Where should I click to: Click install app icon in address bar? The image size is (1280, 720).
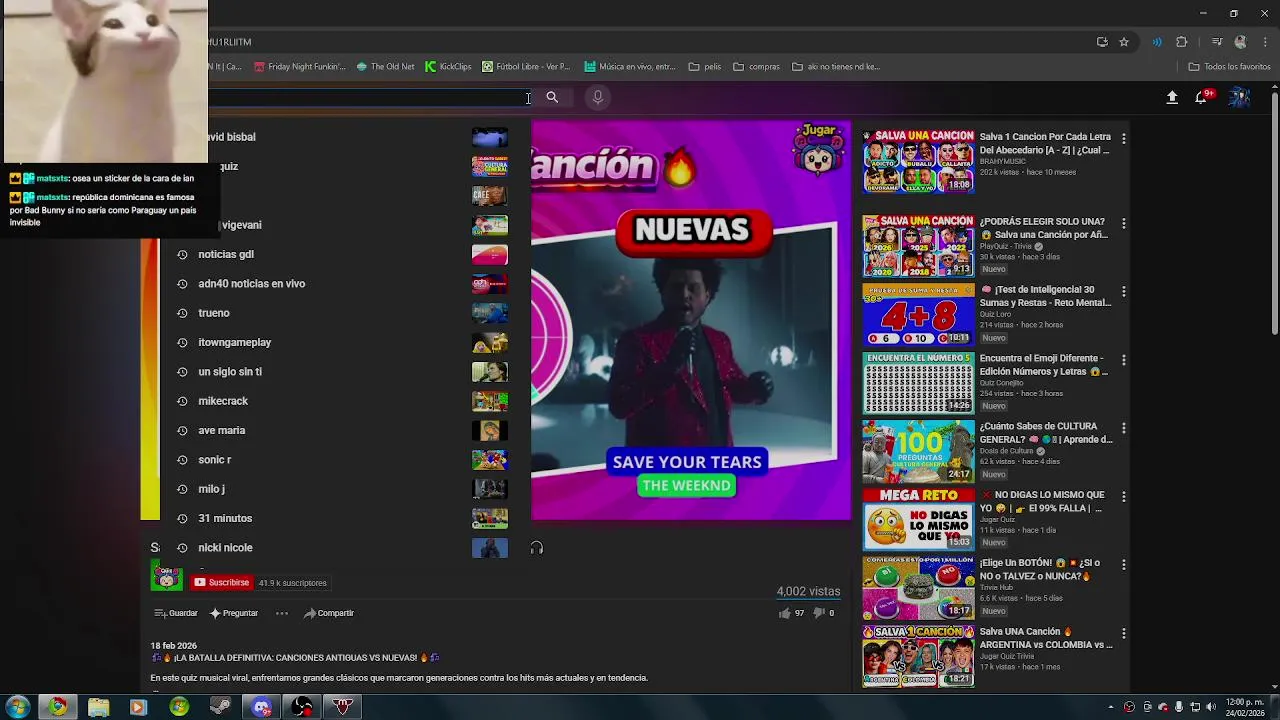point(1102,42)
